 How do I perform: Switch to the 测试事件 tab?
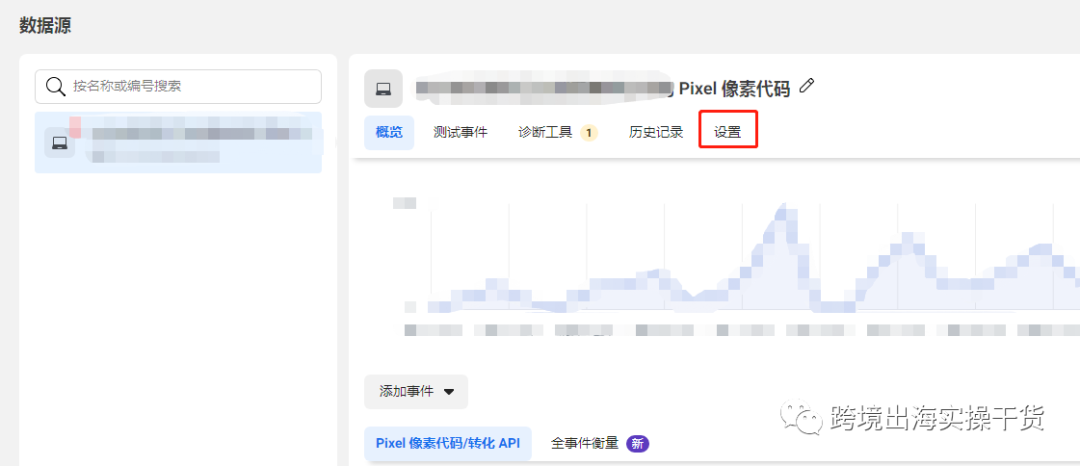coord(461,133)
